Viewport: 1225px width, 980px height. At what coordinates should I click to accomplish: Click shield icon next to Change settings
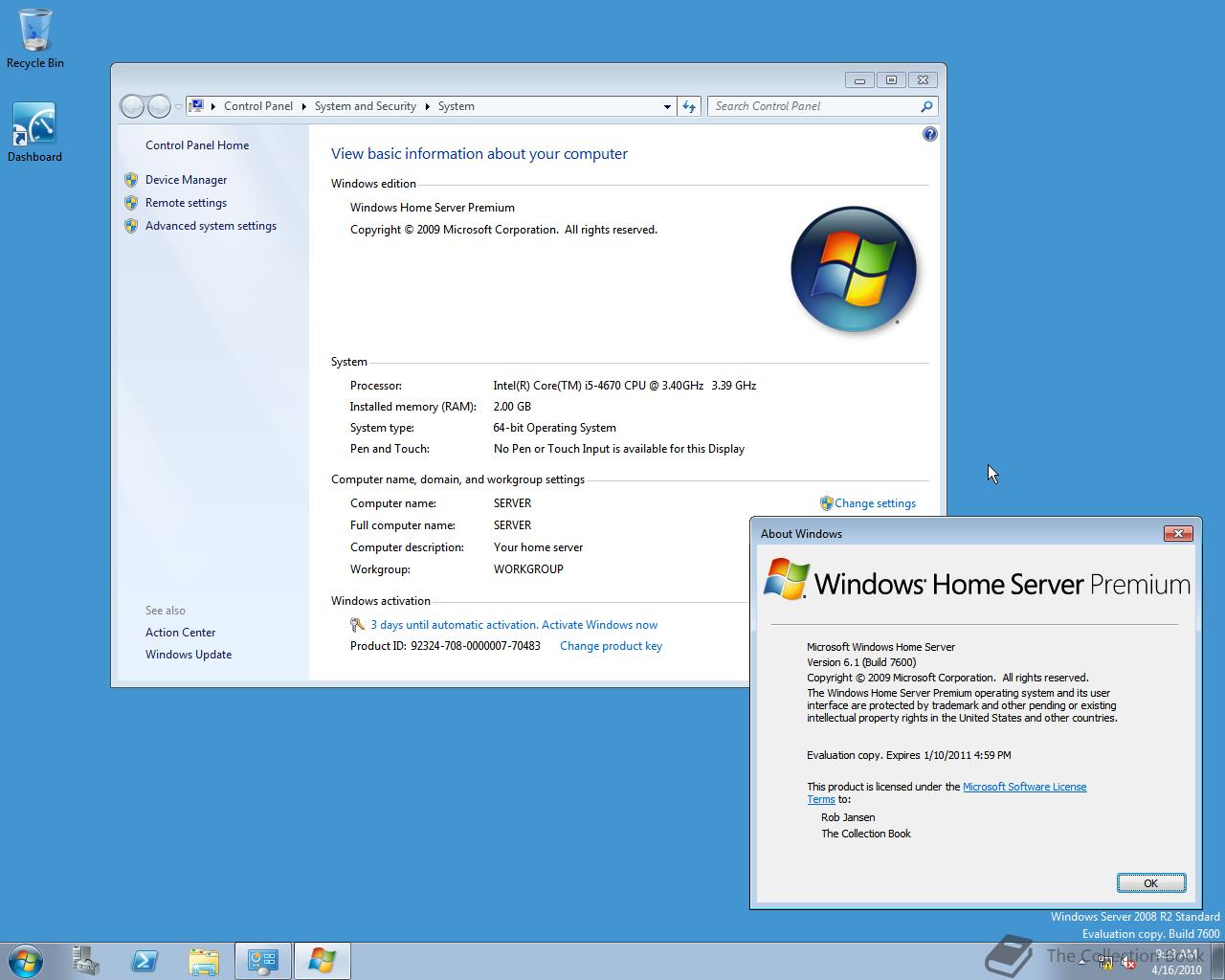pos(826,503)
